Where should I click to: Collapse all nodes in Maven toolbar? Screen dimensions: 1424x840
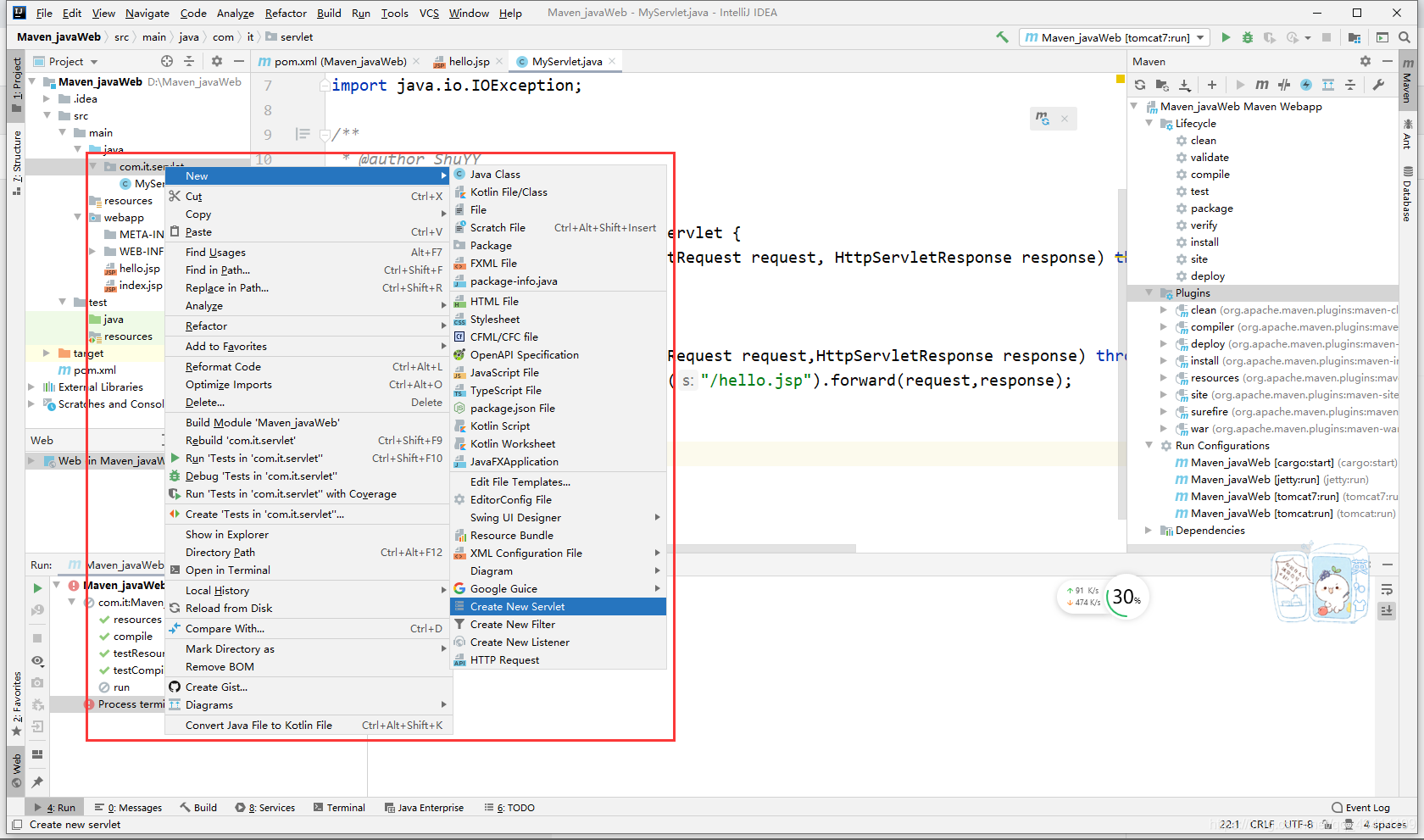tap(1350, 85)
